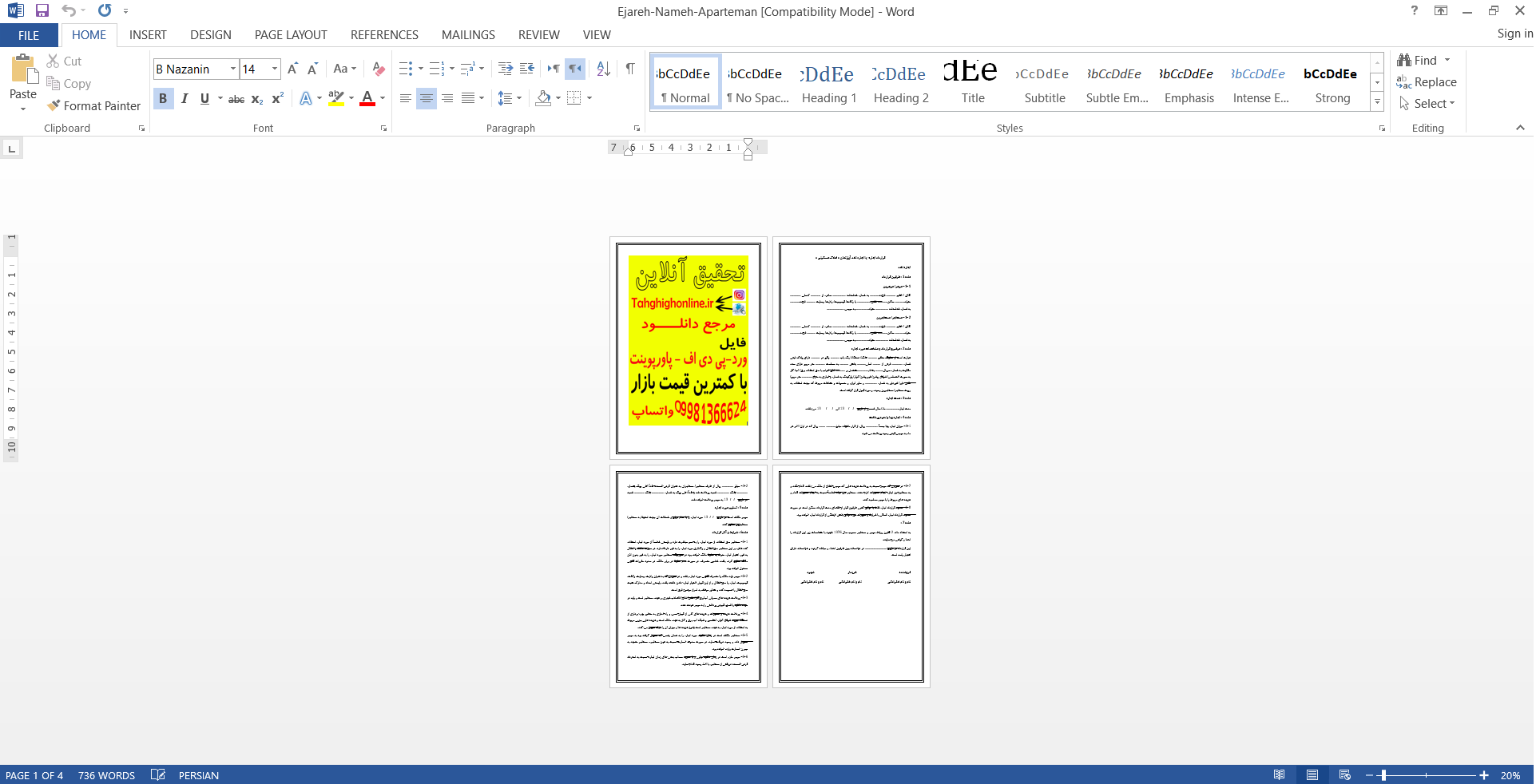Undo the last action
This screenshot has height=784, width=1540.
click(69, 11)
